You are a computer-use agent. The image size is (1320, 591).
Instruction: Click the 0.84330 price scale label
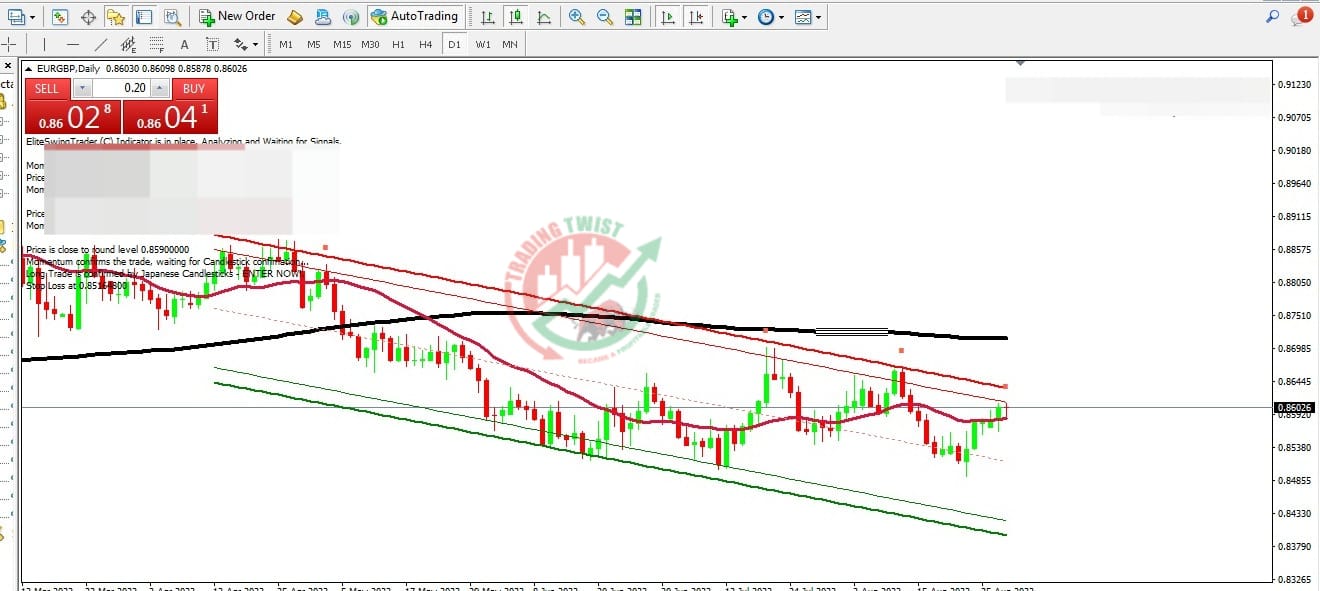coord(1294,514)
